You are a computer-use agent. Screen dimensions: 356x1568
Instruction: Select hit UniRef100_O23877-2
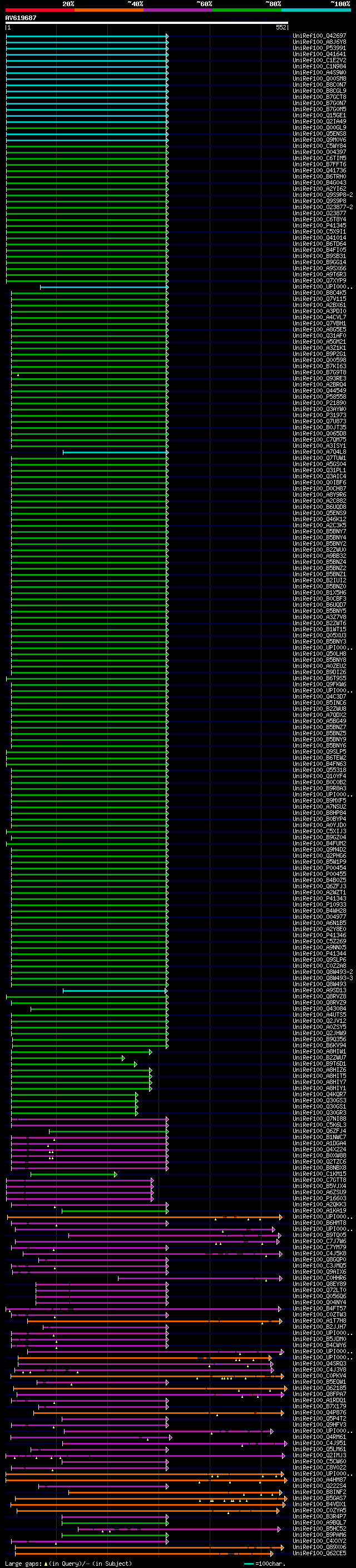pyautogui.click(x=323, y=207)
